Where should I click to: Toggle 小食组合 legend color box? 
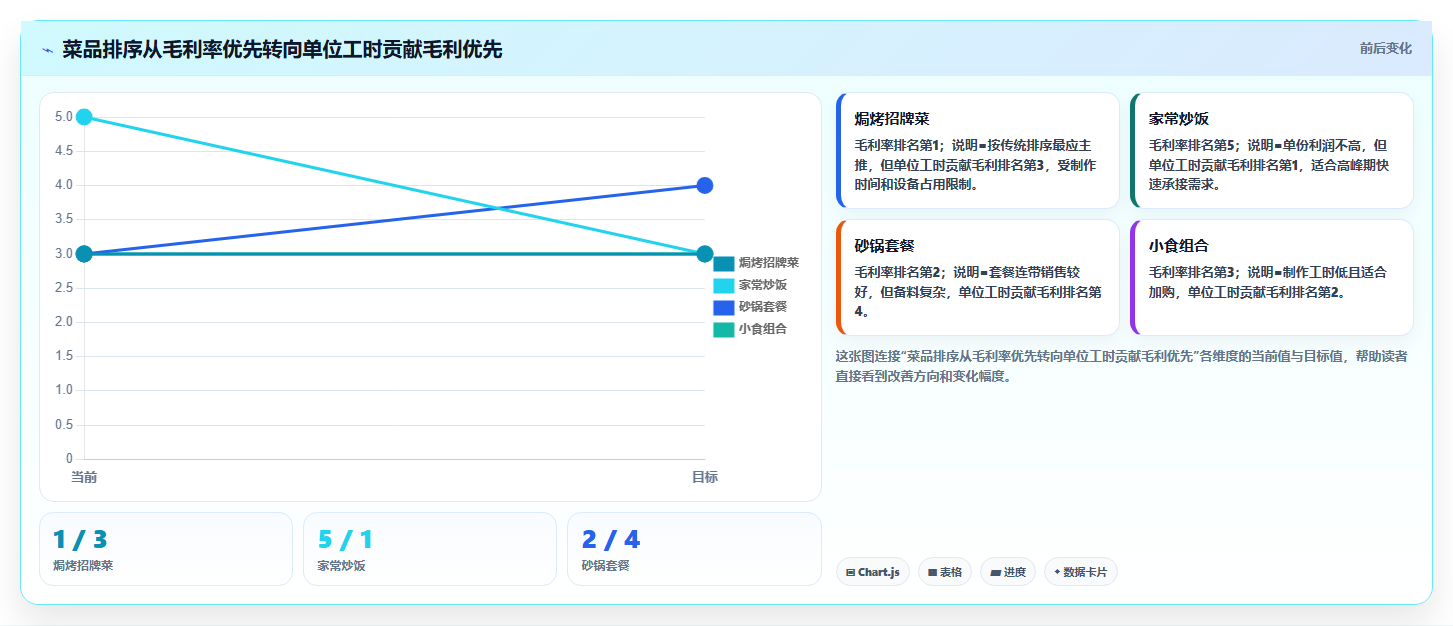(724, 329)
